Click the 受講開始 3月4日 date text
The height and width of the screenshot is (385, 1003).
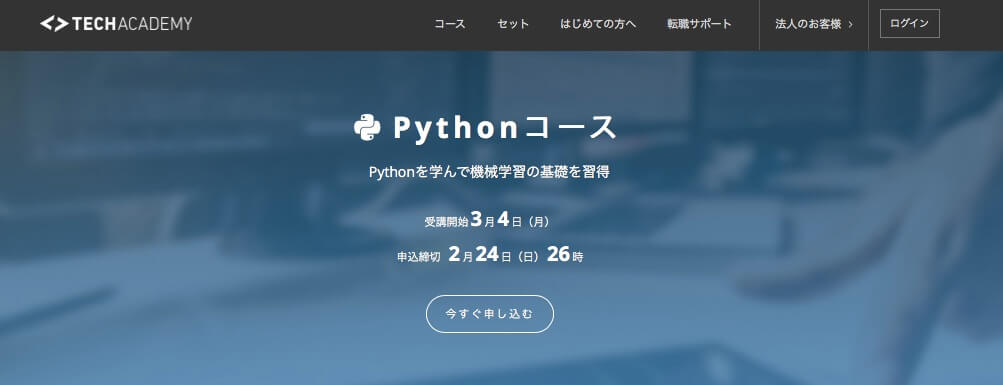point(487,221)
